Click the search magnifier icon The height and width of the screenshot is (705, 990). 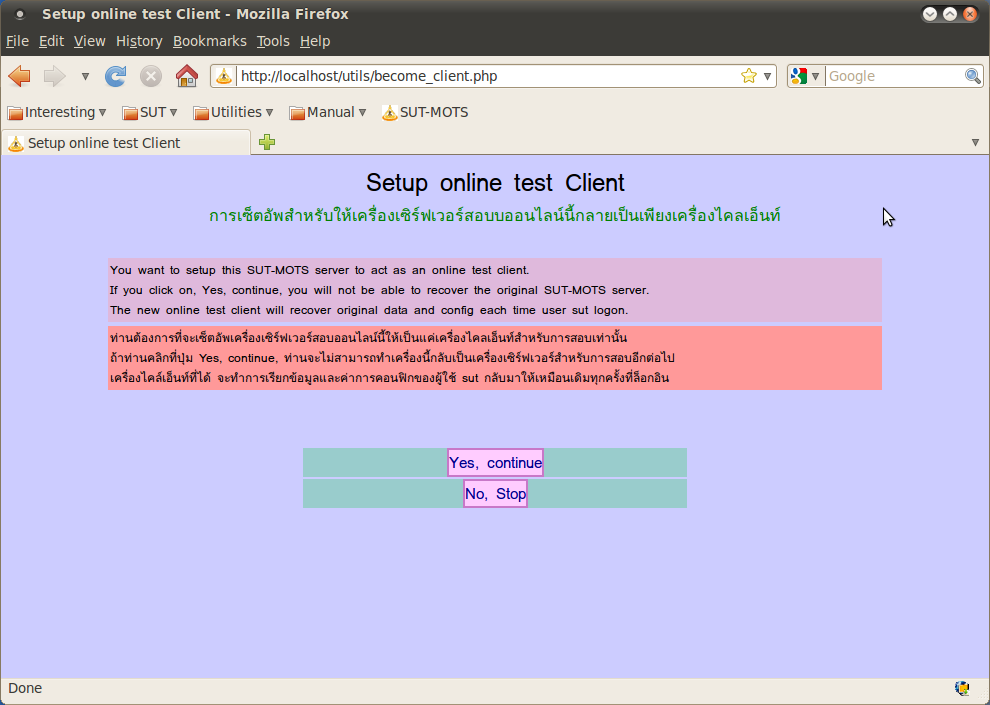coord(973,76)
